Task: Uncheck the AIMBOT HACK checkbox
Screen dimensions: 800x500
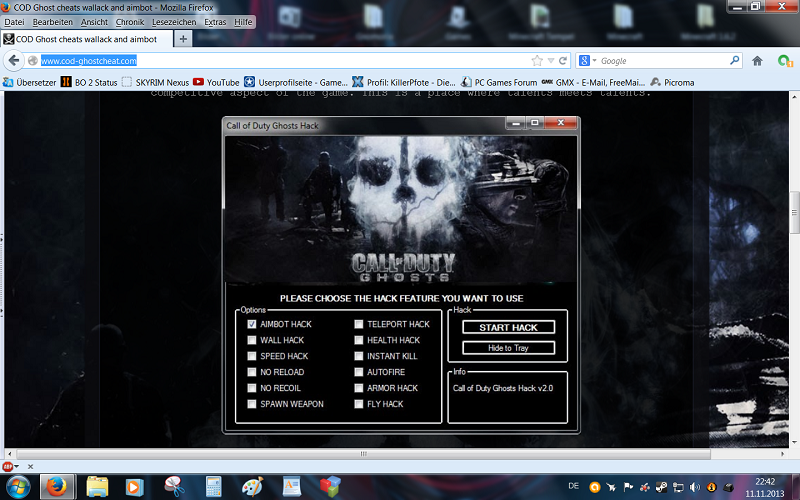Action: pos(252,324)
